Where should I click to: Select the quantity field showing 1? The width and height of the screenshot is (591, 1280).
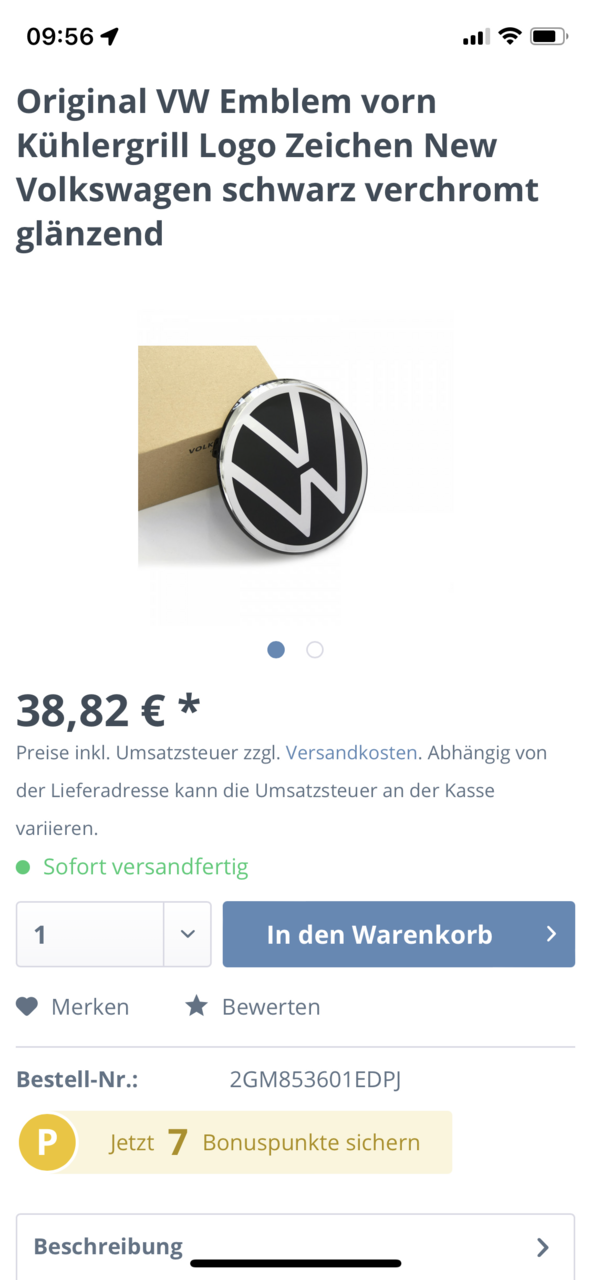90,934
